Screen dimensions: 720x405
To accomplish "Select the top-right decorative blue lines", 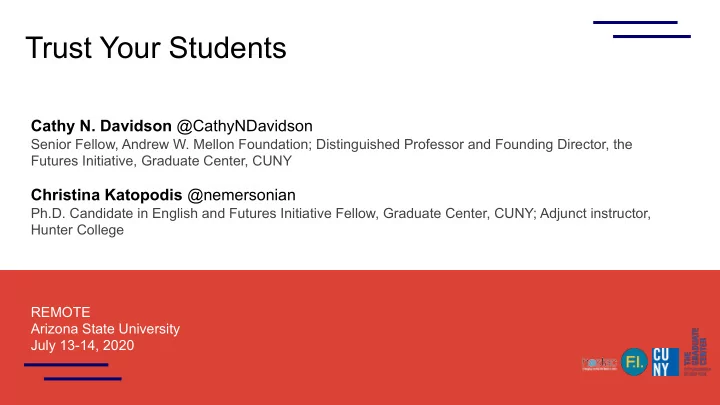I will point(642,29).
